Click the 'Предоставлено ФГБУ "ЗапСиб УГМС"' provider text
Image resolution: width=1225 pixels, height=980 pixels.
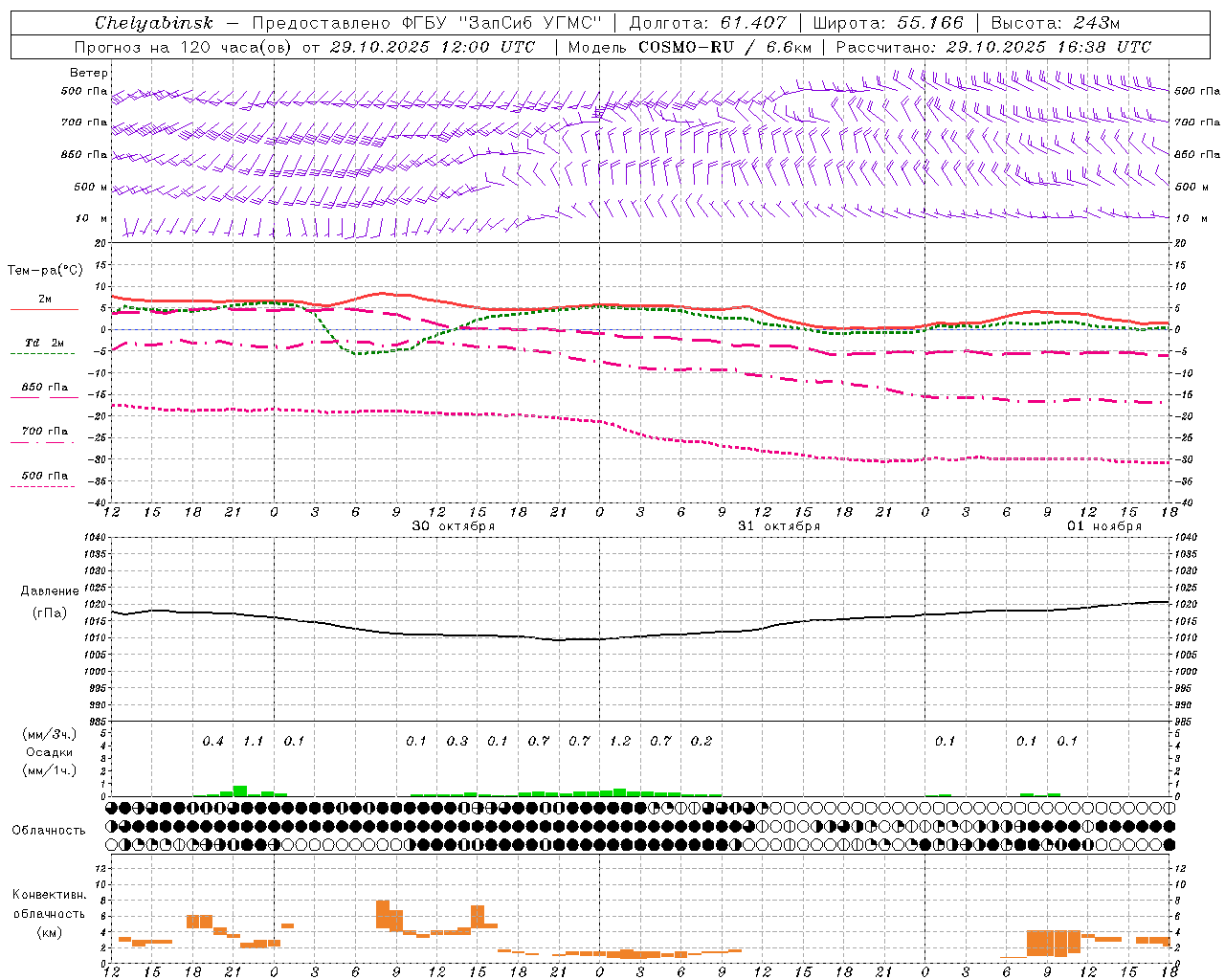pos(427,23)
